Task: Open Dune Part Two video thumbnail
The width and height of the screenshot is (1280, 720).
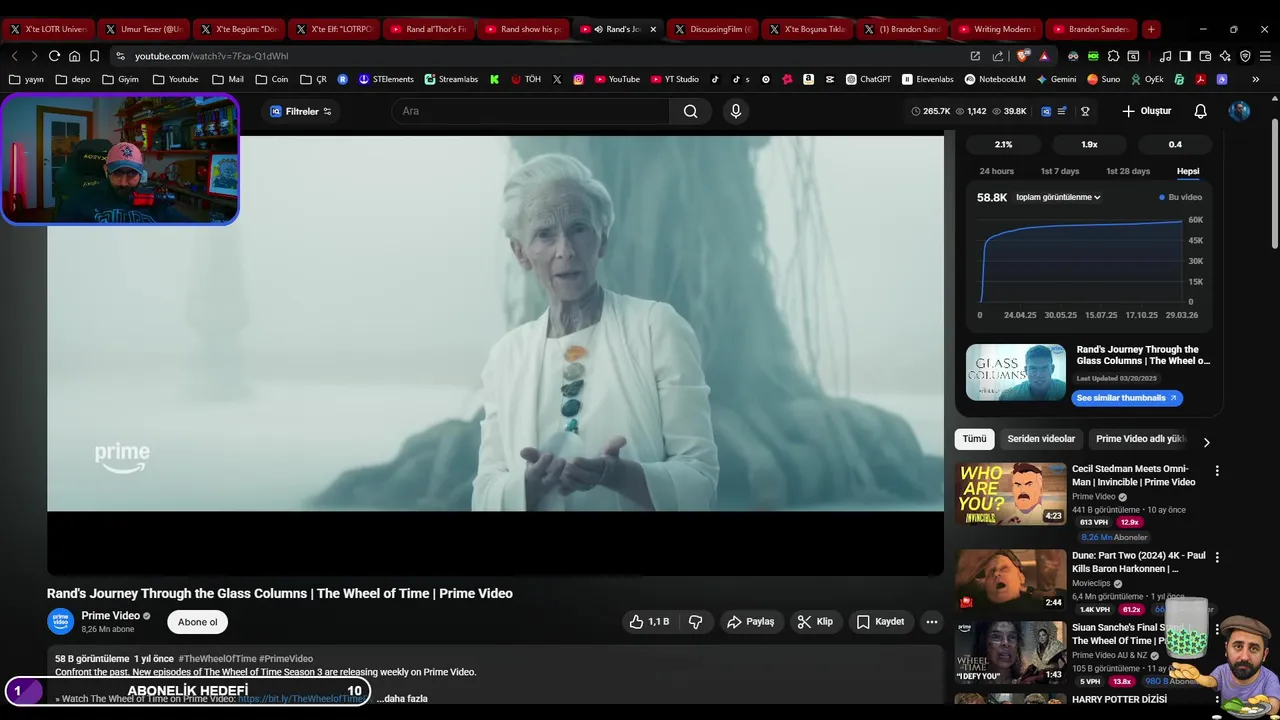Action: pos(1010,579)
